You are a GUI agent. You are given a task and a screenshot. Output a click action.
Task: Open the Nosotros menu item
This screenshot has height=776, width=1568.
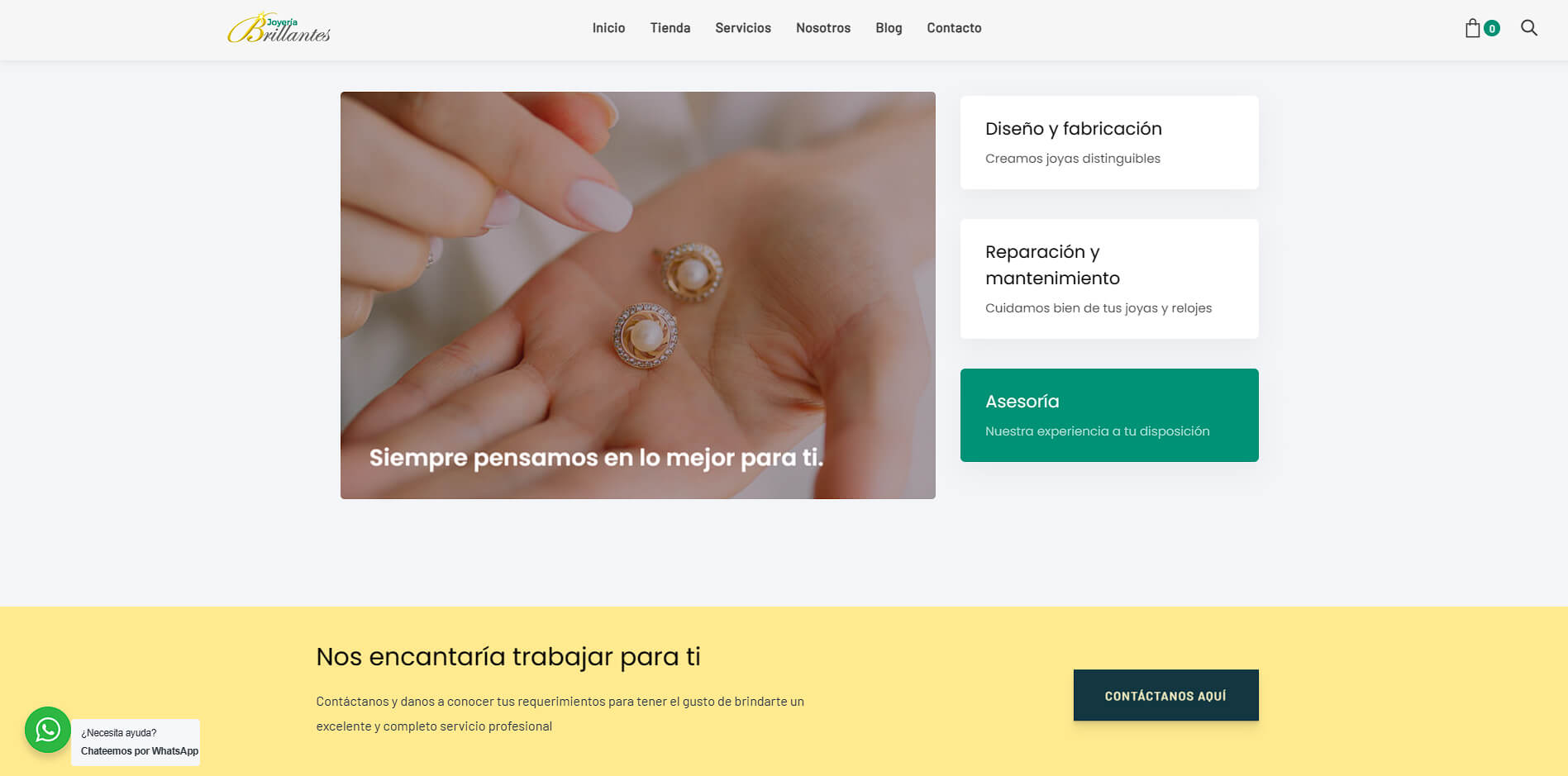[823, 28]
